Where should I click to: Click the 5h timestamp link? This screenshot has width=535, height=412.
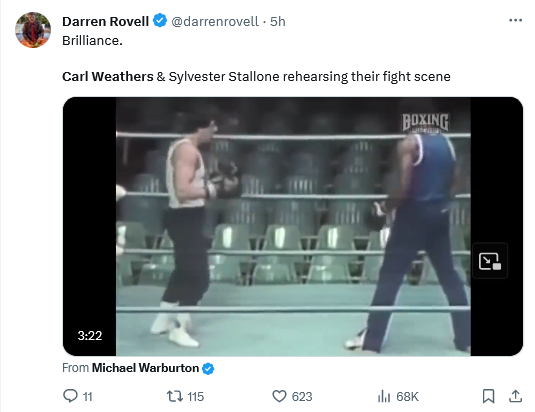click(278, 21)
